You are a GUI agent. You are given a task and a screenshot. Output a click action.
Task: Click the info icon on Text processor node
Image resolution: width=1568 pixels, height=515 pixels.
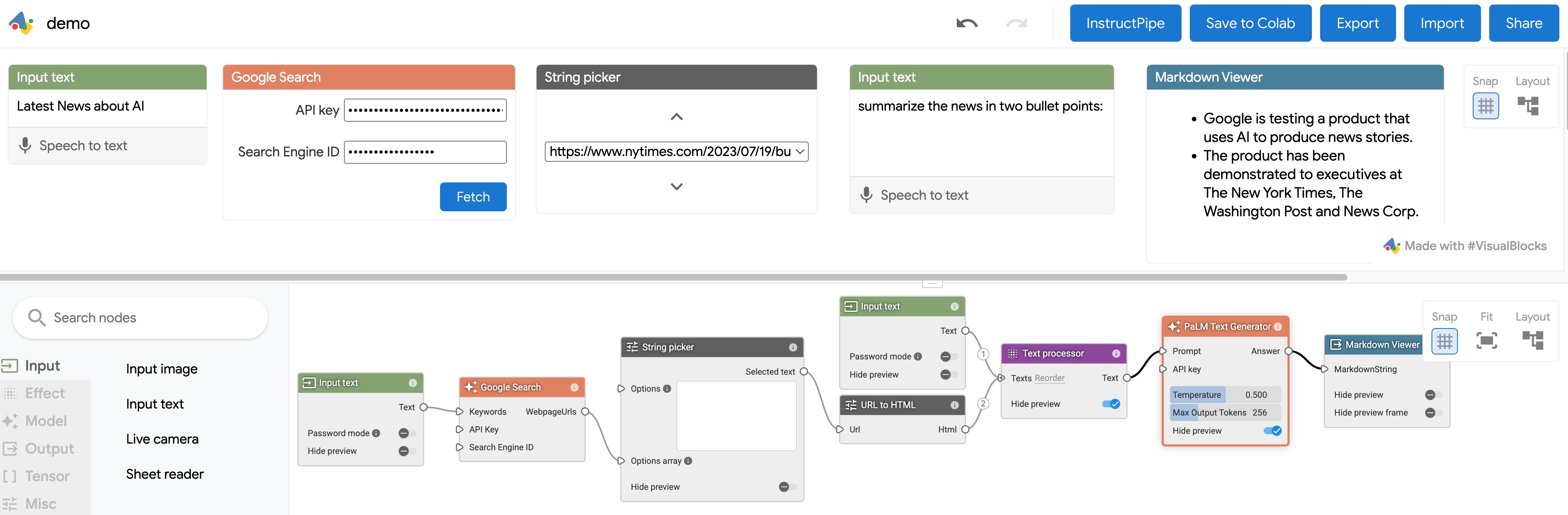(1116, 354)
